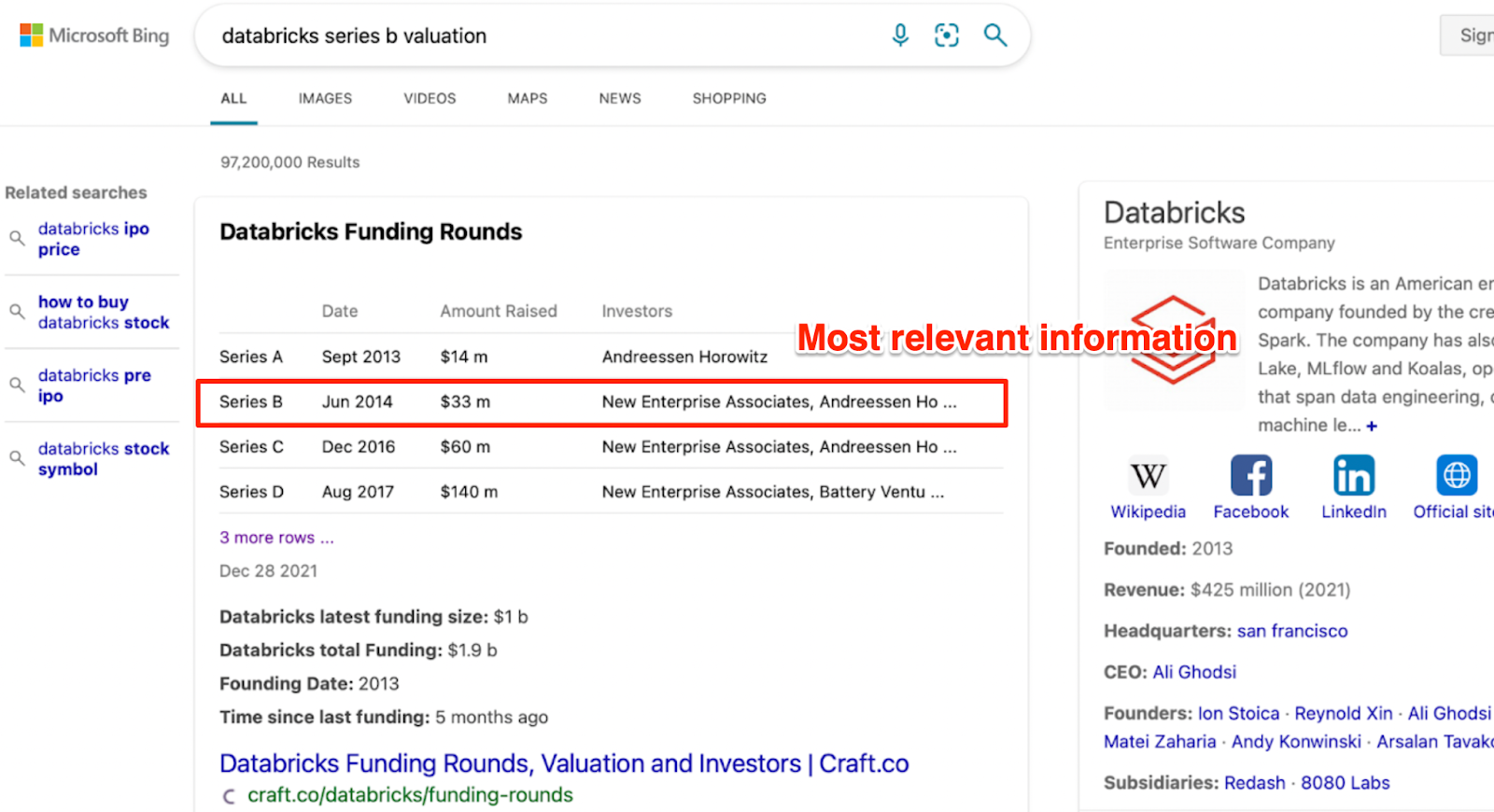Switch to the SHOPPING tab

click(729, 98)
